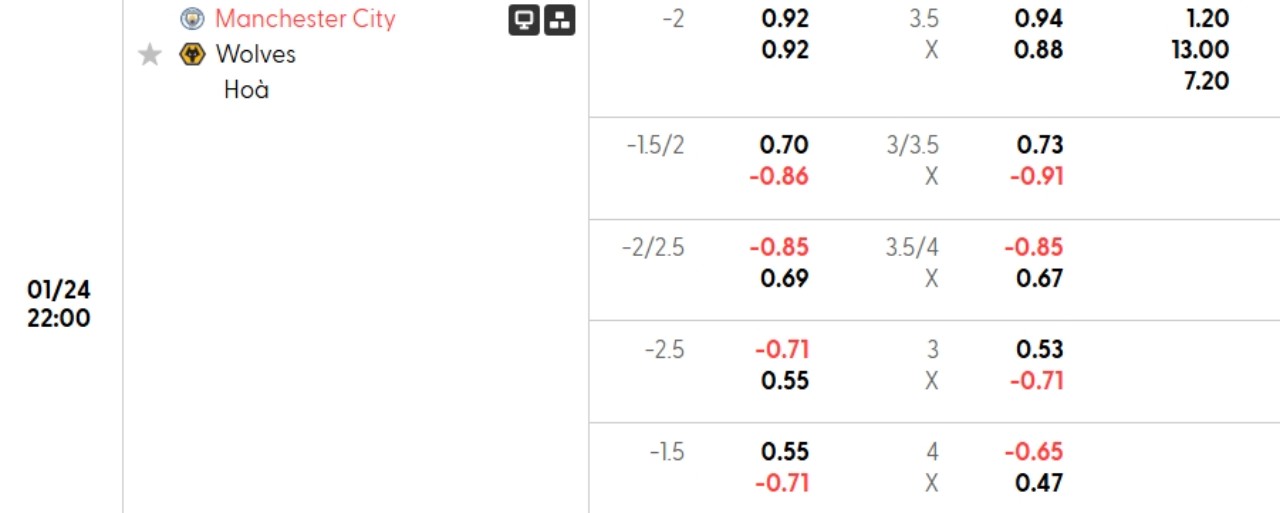Choose the 0.69 handicap -2/2.5 odds
The width and height of the screenshot is (1280, 513).
coord(784,278)
